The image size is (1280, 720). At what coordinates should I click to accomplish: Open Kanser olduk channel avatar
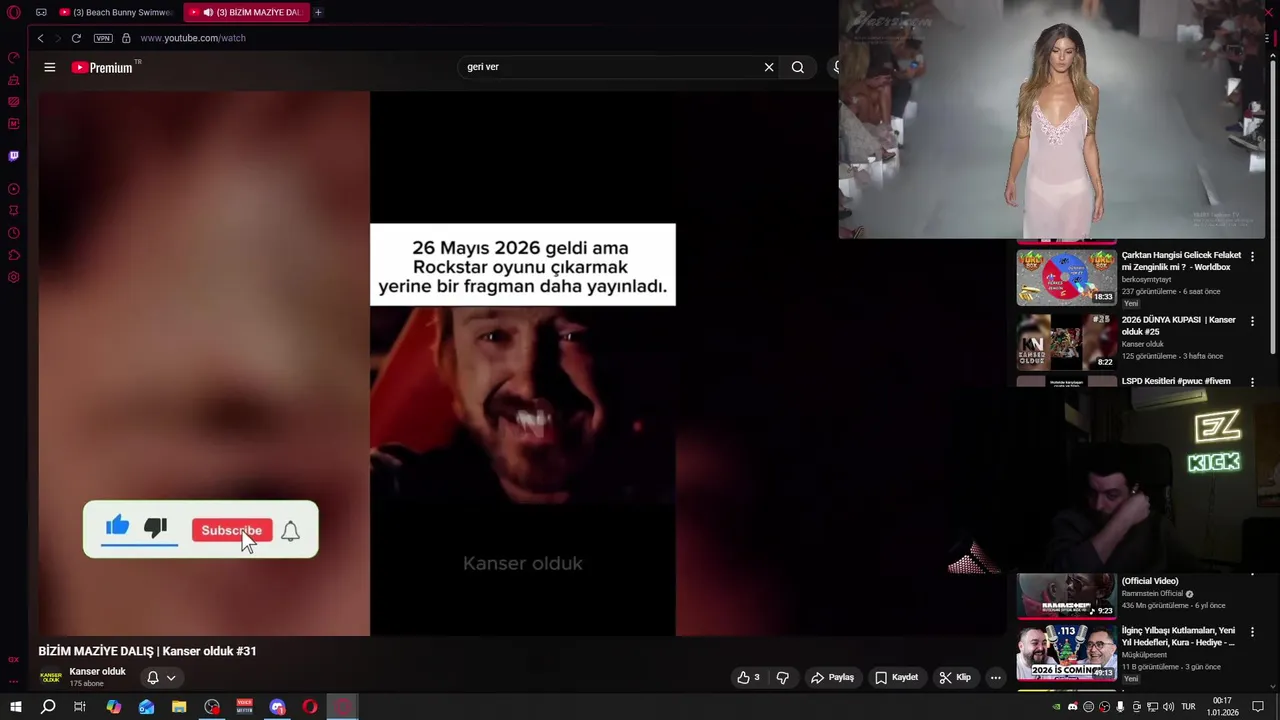coord(50,678)
